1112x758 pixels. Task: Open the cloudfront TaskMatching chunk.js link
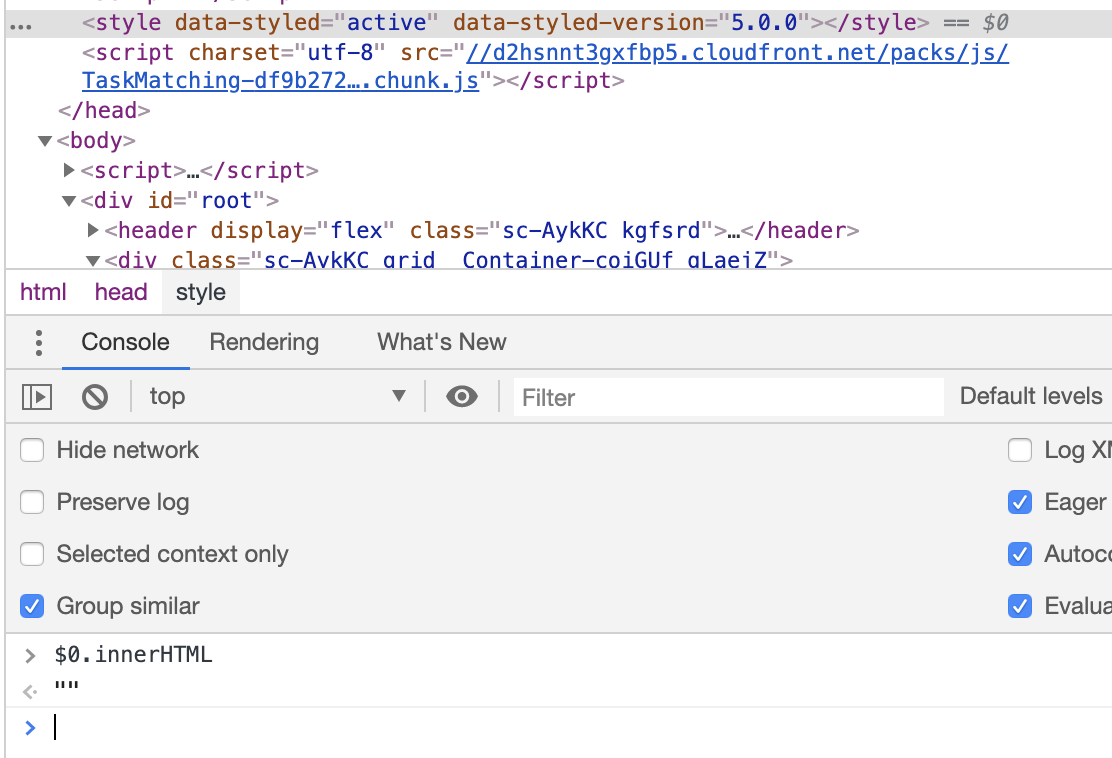pyautogui.click(x=545, y=67)
